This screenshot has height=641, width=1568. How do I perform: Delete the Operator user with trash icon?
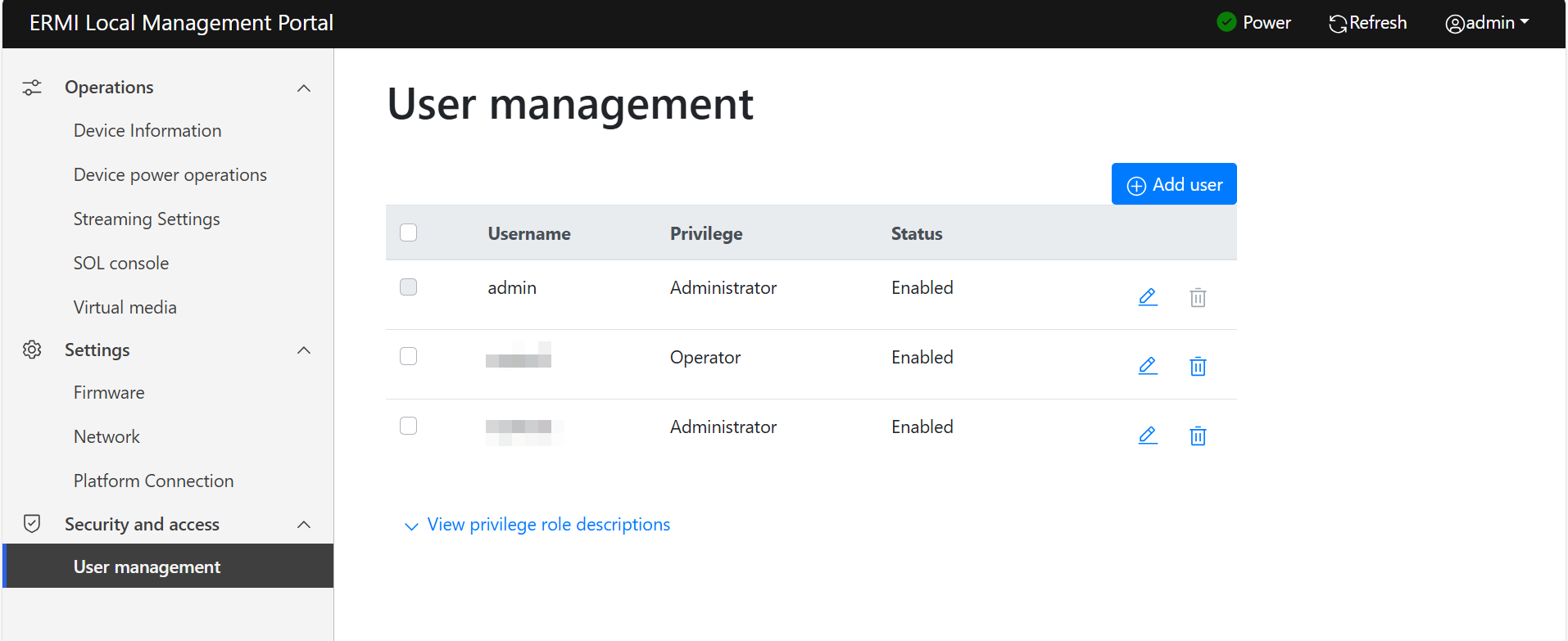1197,366
